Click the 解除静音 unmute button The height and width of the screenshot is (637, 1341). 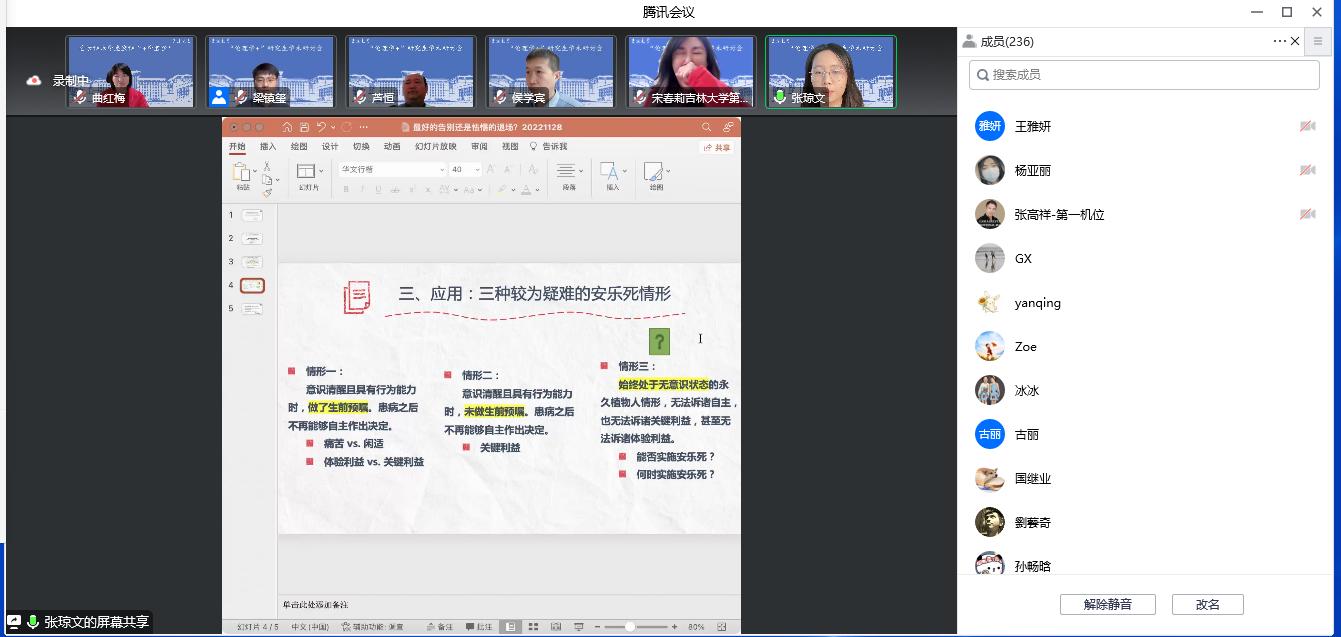1107,604
